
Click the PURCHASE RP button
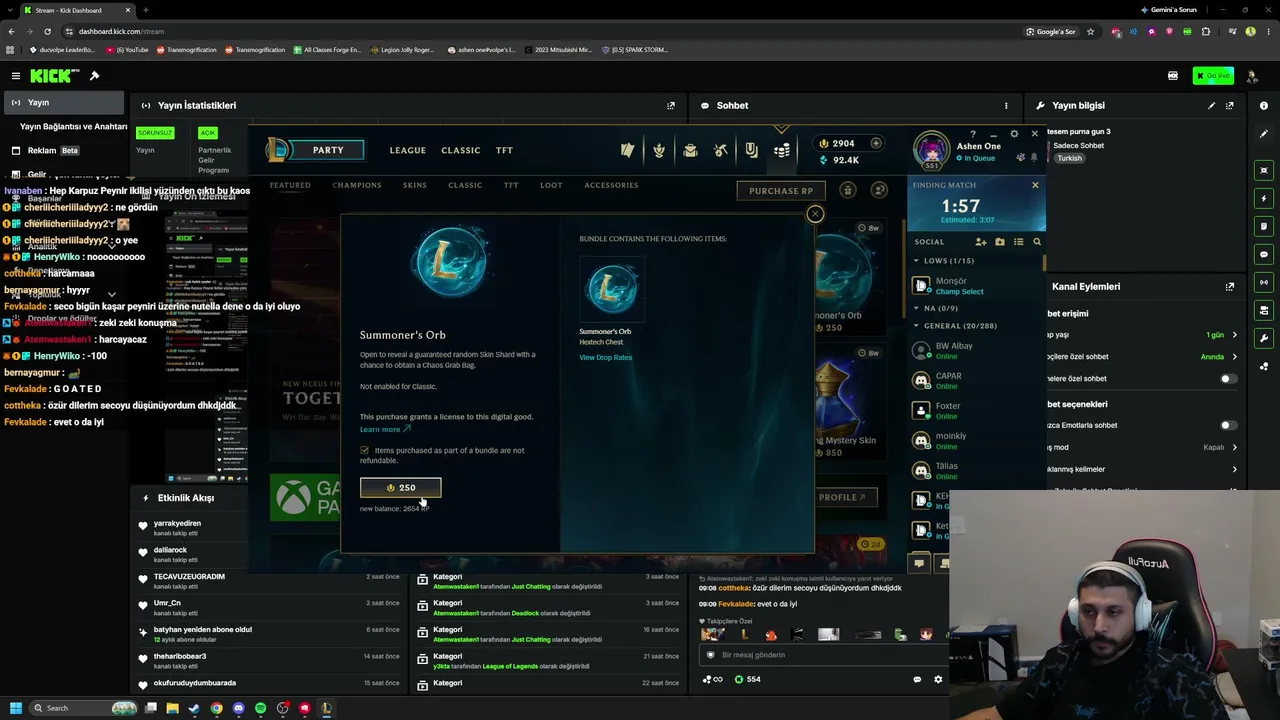pyautogui.click(x=782, y=190)
